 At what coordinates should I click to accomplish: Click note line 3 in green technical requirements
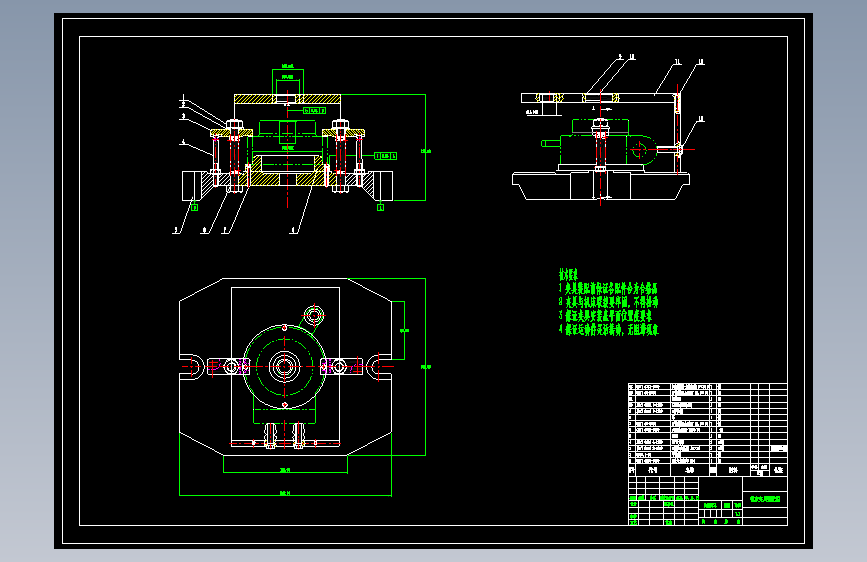pos(605,316)
